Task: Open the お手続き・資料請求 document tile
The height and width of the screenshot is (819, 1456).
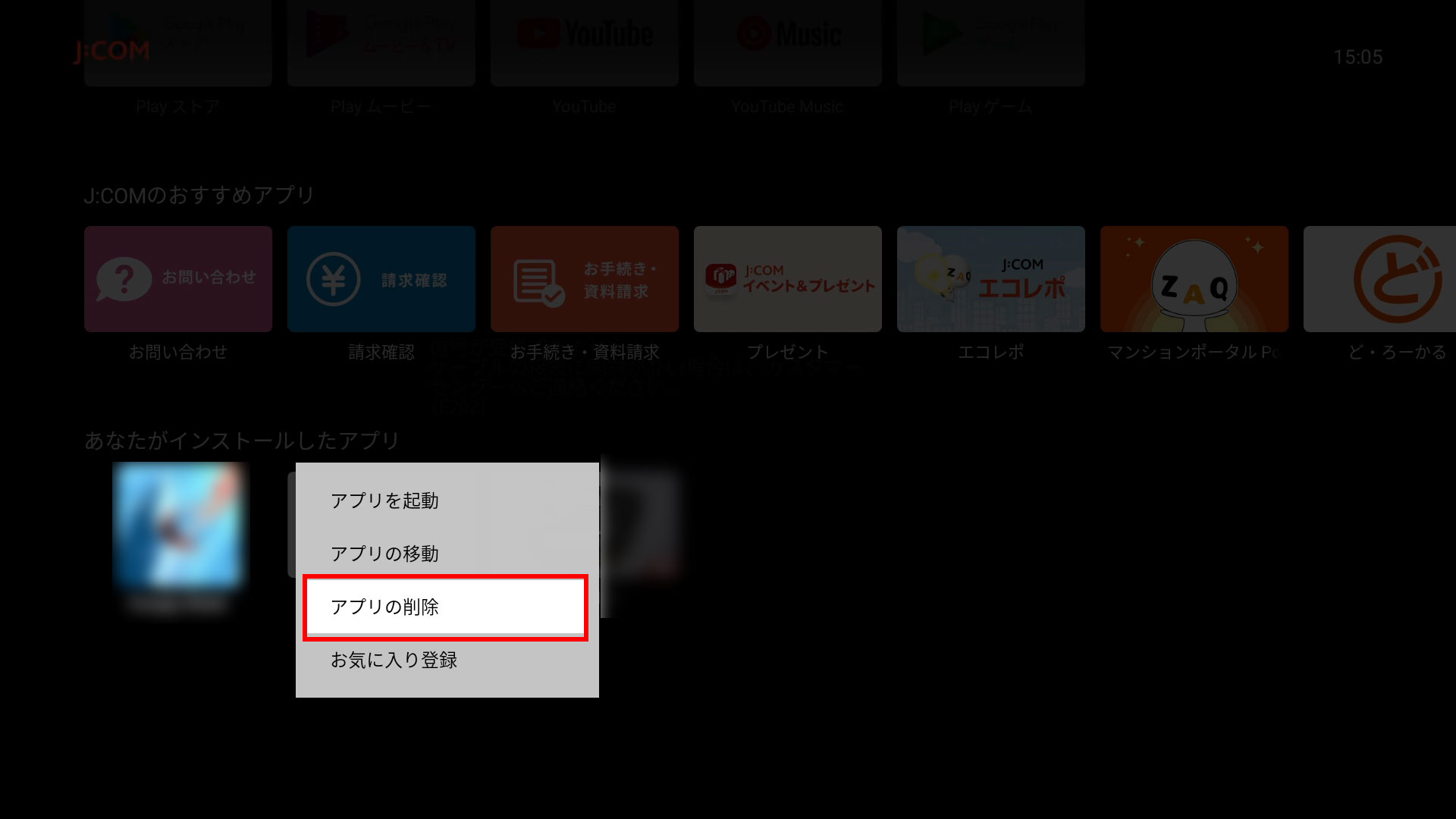Action: pyautogui.click(x=585, y=279)
